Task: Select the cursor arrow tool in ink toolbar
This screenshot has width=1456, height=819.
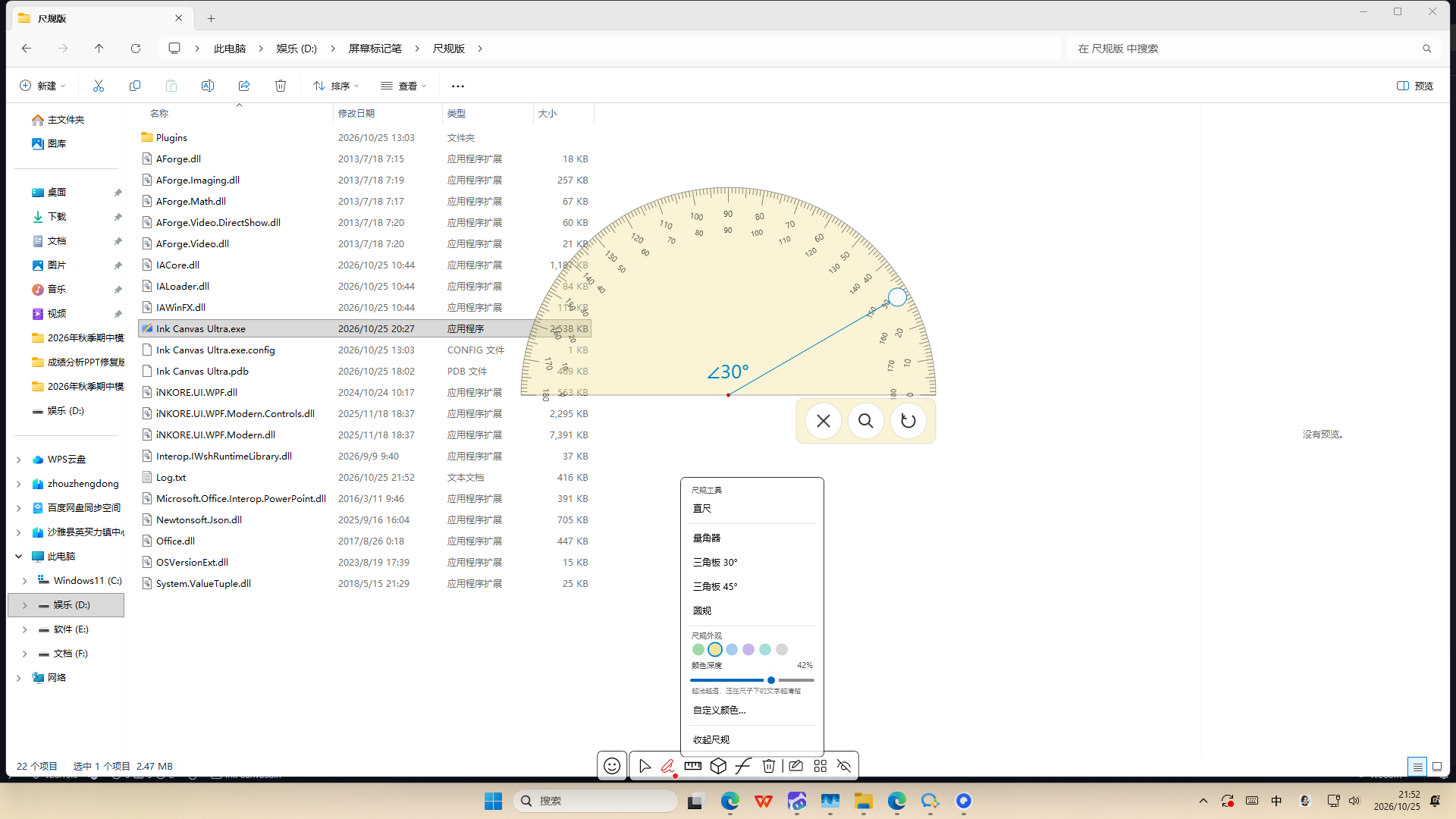Action: click(x=645, y=766)
